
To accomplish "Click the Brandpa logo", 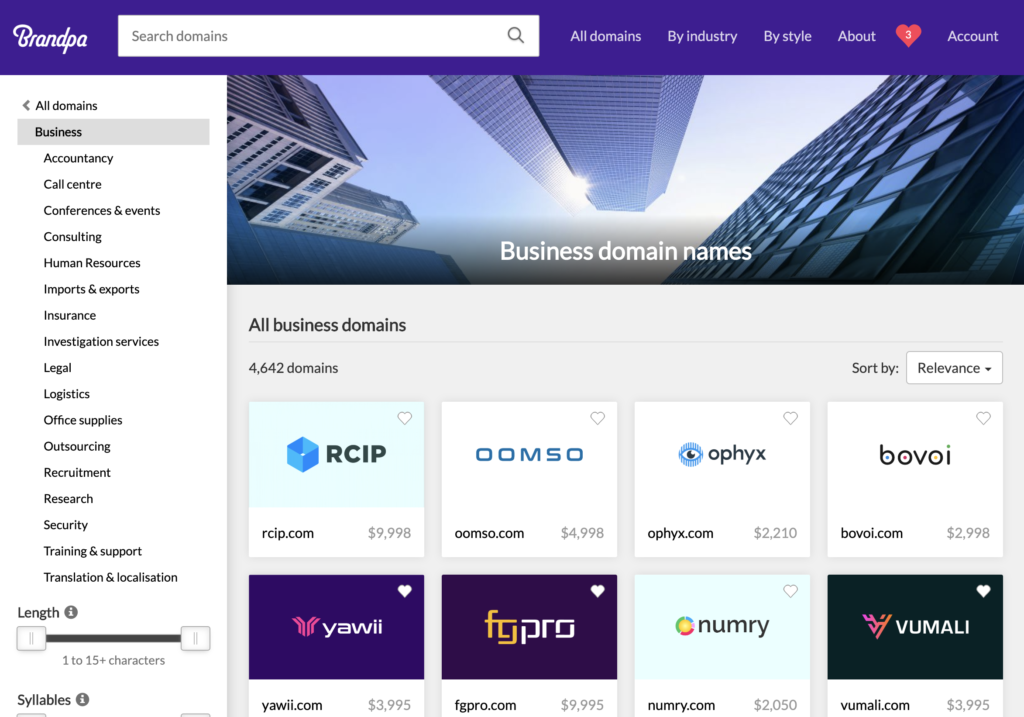I will tap(50, 38).
